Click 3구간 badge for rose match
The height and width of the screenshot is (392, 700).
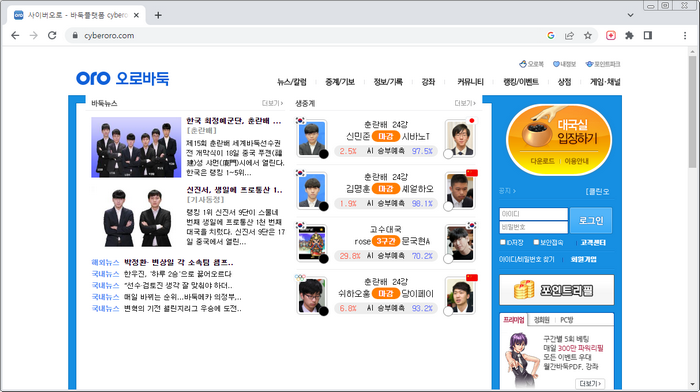coord(386,241)
